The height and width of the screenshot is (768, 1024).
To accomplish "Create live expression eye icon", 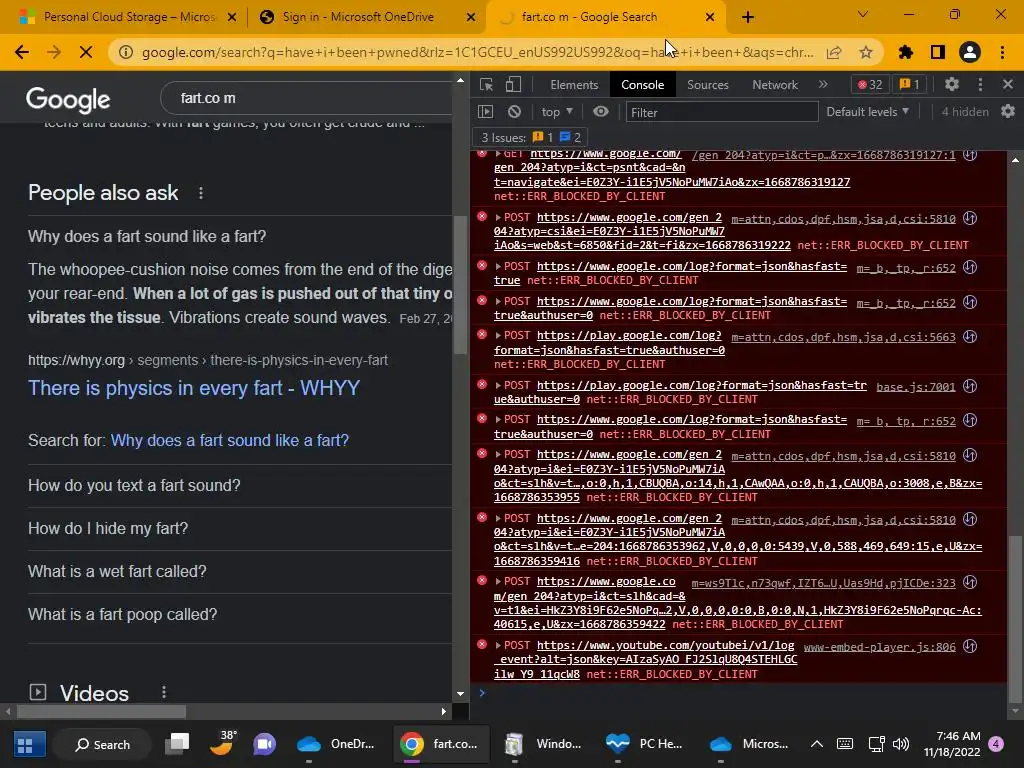I will (x=601, y=112).
